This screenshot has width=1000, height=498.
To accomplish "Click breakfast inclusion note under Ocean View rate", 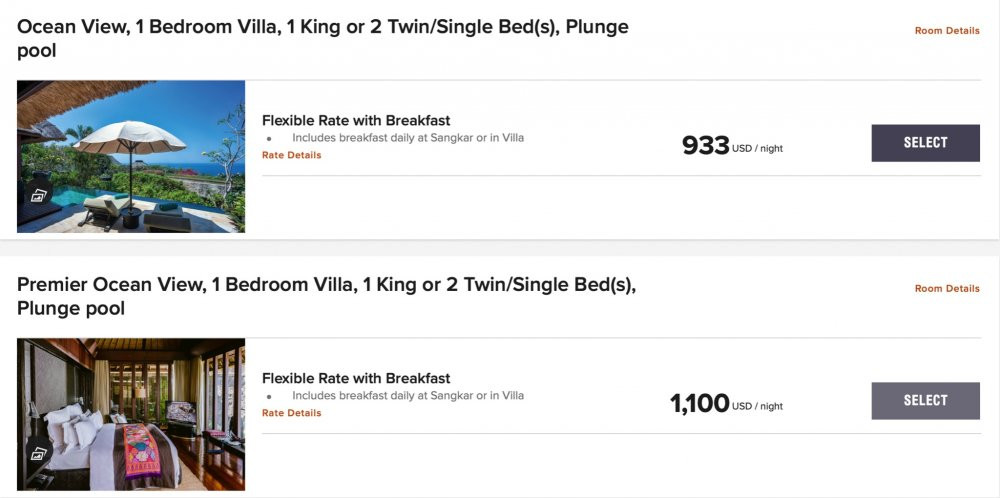I will pyautogui.click(x=407, y=138).
